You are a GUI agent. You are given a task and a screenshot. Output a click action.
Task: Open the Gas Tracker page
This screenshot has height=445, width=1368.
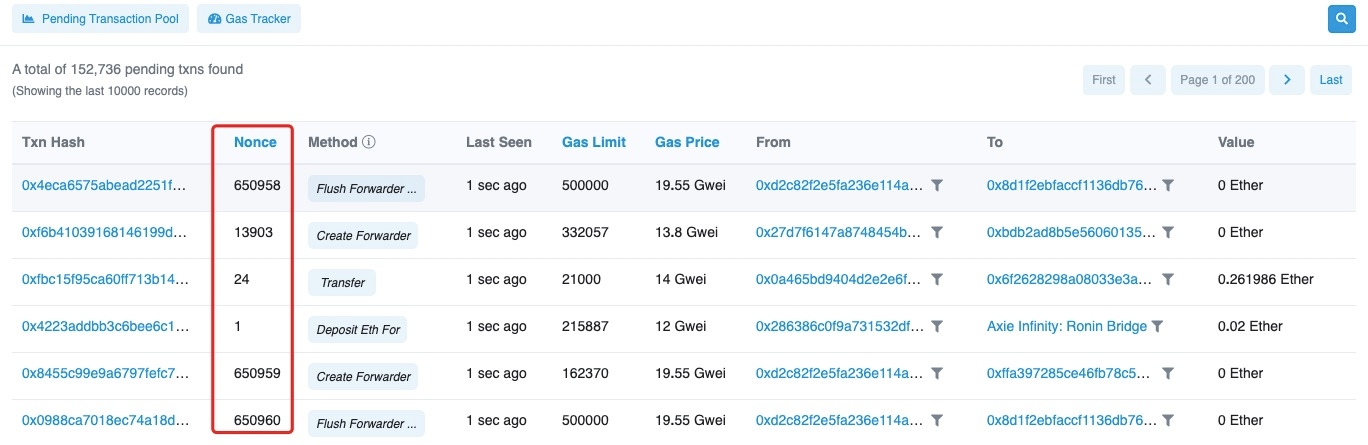click(x=249, y=19)
